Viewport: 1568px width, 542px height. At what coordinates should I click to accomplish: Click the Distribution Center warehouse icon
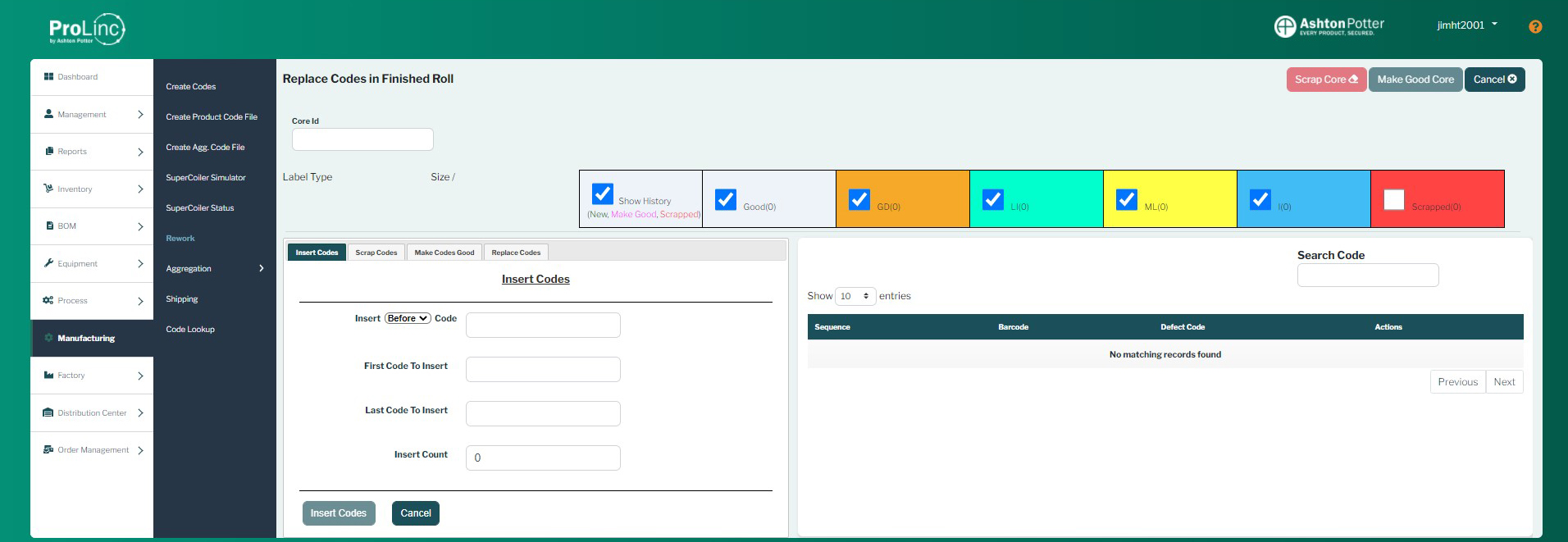pyautogui.click(x=48, y=412)
